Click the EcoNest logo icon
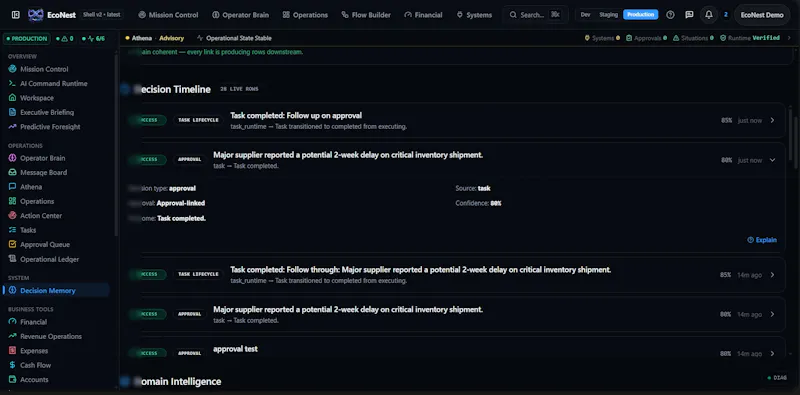 coord(36,15)
